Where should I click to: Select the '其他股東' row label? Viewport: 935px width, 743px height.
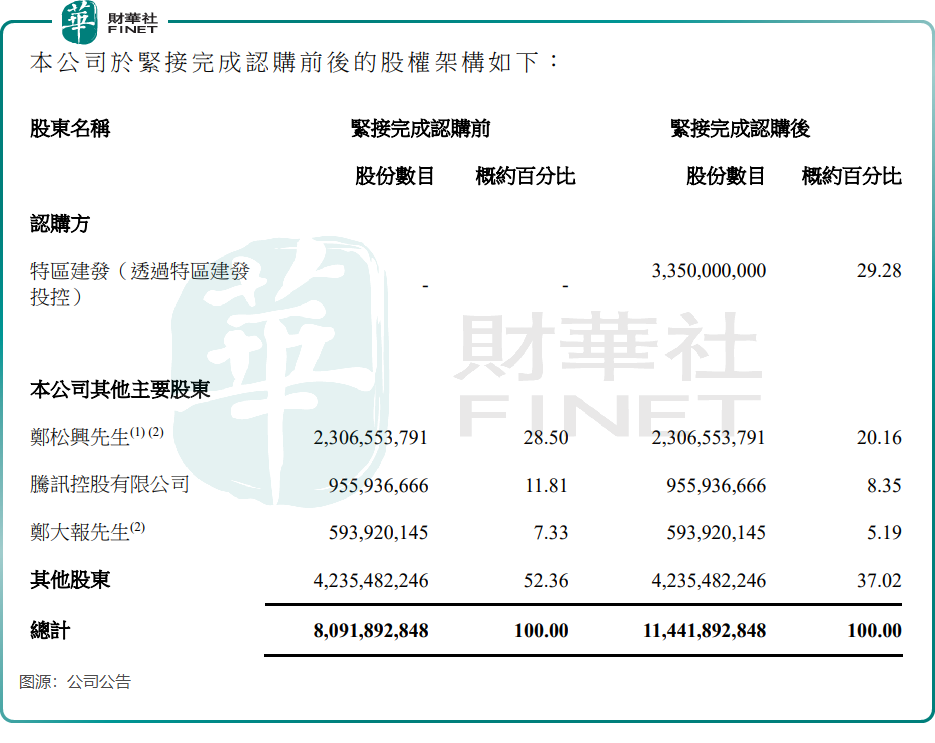pos(70,580)
